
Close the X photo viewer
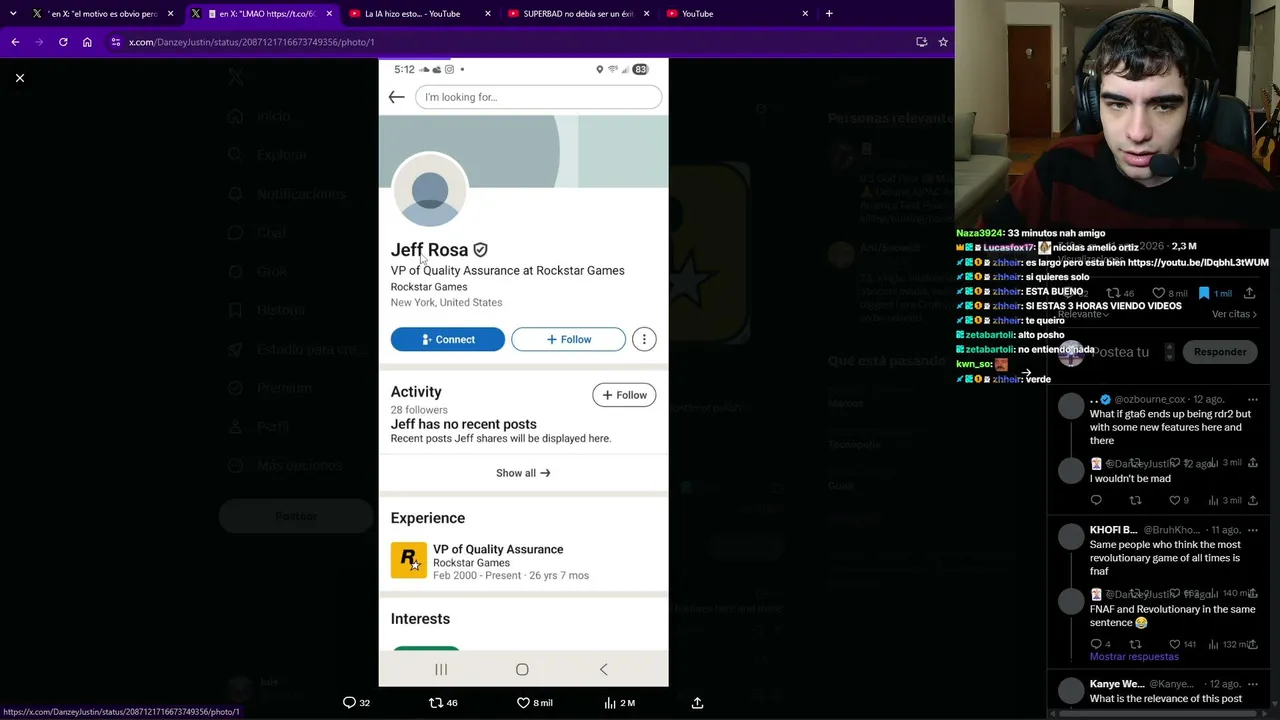(20, 78)
